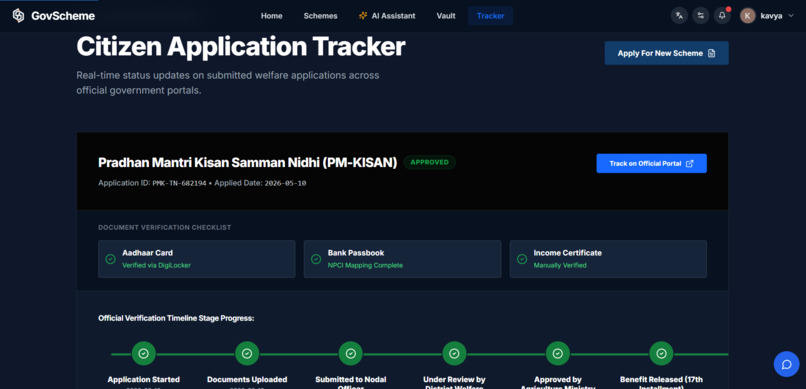Click the AI Assistant sparkle icon
This screenshot has width=806, height=389.
coord(363,16)
